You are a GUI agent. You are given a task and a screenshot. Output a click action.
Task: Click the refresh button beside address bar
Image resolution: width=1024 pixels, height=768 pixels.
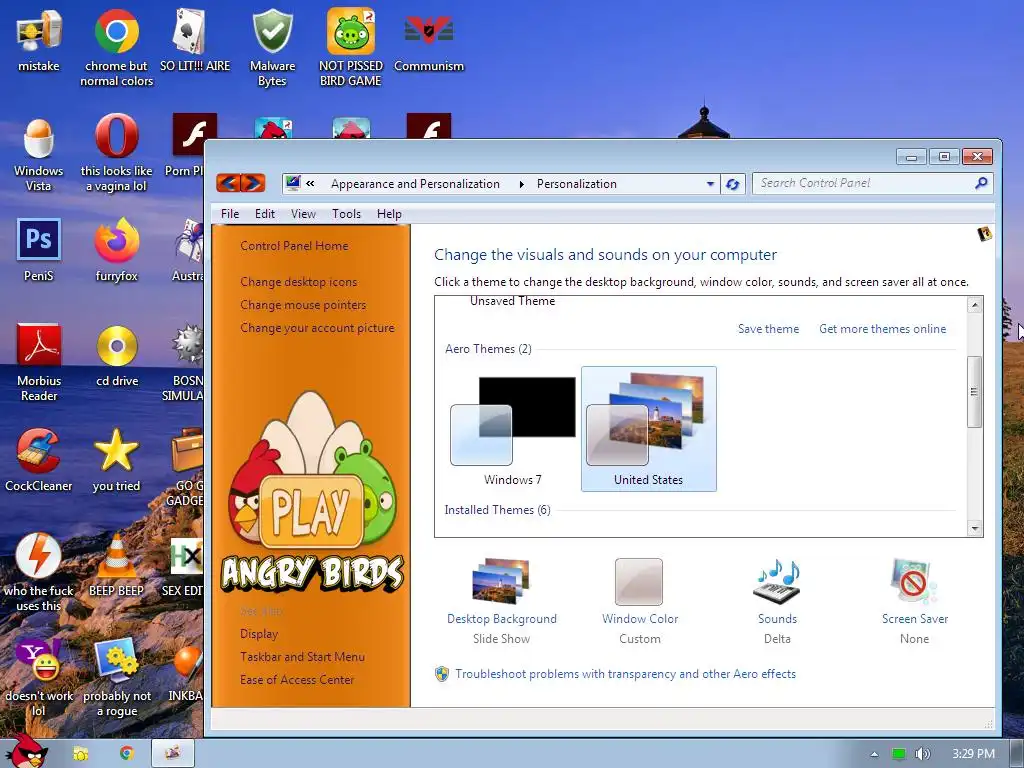733,184
